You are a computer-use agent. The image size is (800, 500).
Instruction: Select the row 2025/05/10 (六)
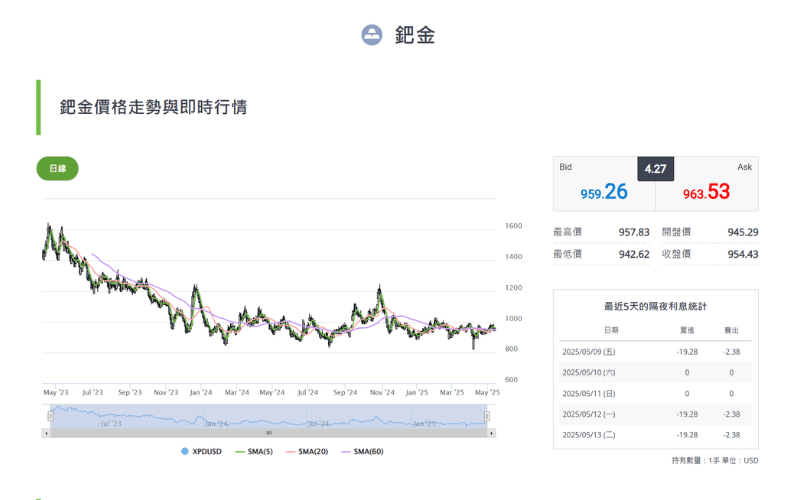656,372
